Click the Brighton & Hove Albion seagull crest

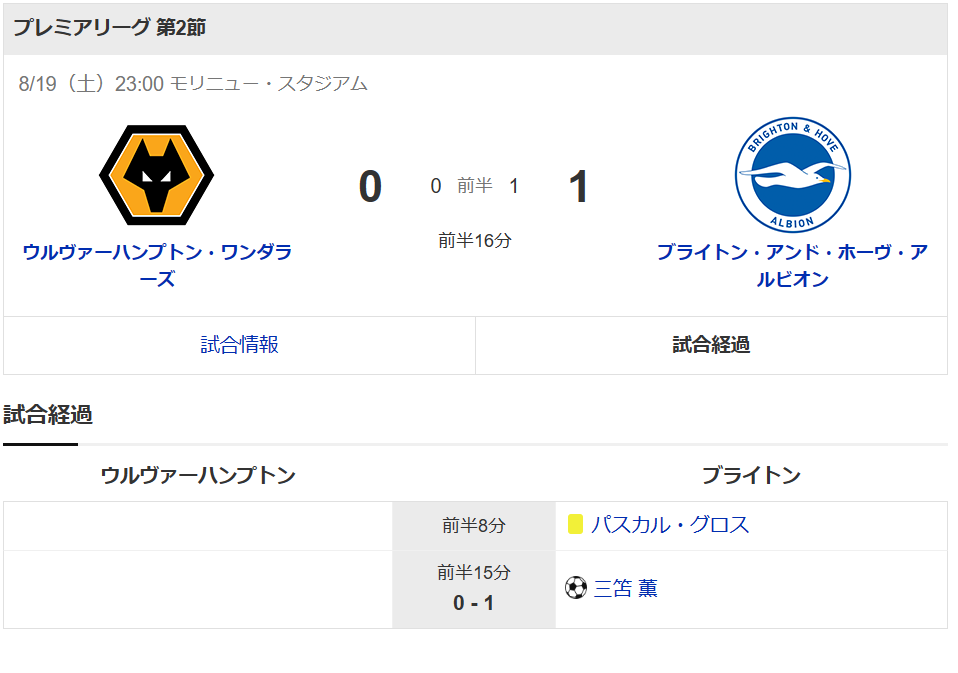(x=792, y=175)
